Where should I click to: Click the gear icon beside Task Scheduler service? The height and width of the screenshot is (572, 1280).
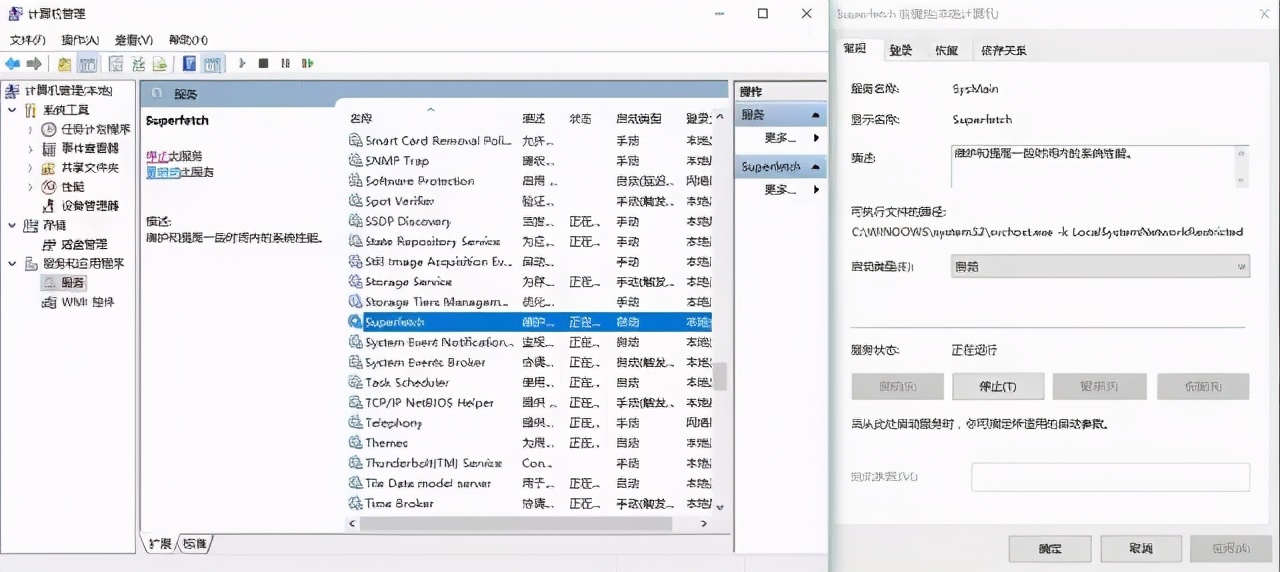[355, 382]
